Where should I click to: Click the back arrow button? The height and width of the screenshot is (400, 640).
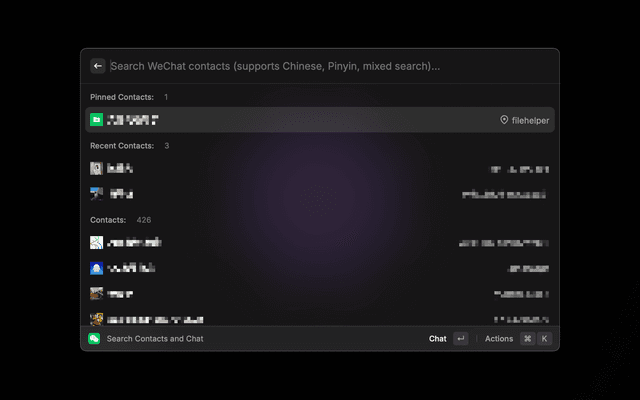click(98, 66)
